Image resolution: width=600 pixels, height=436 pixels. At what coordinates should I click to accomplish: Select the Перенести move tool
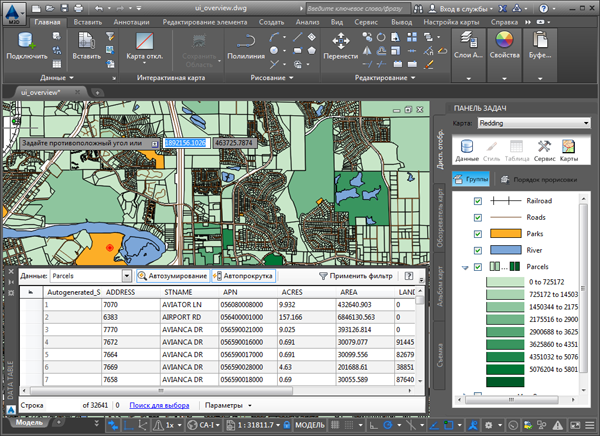coord(340,42)
